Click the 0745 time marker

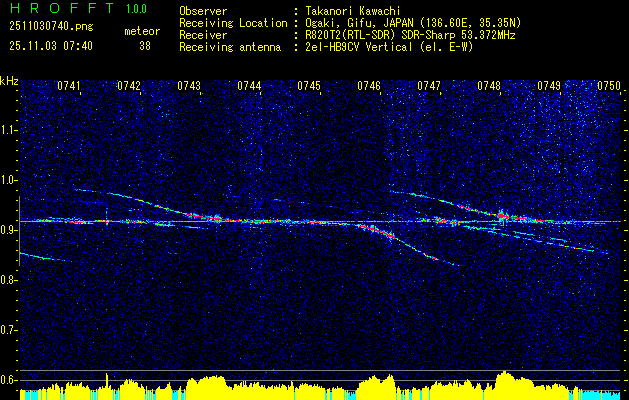tap(309, 86)
